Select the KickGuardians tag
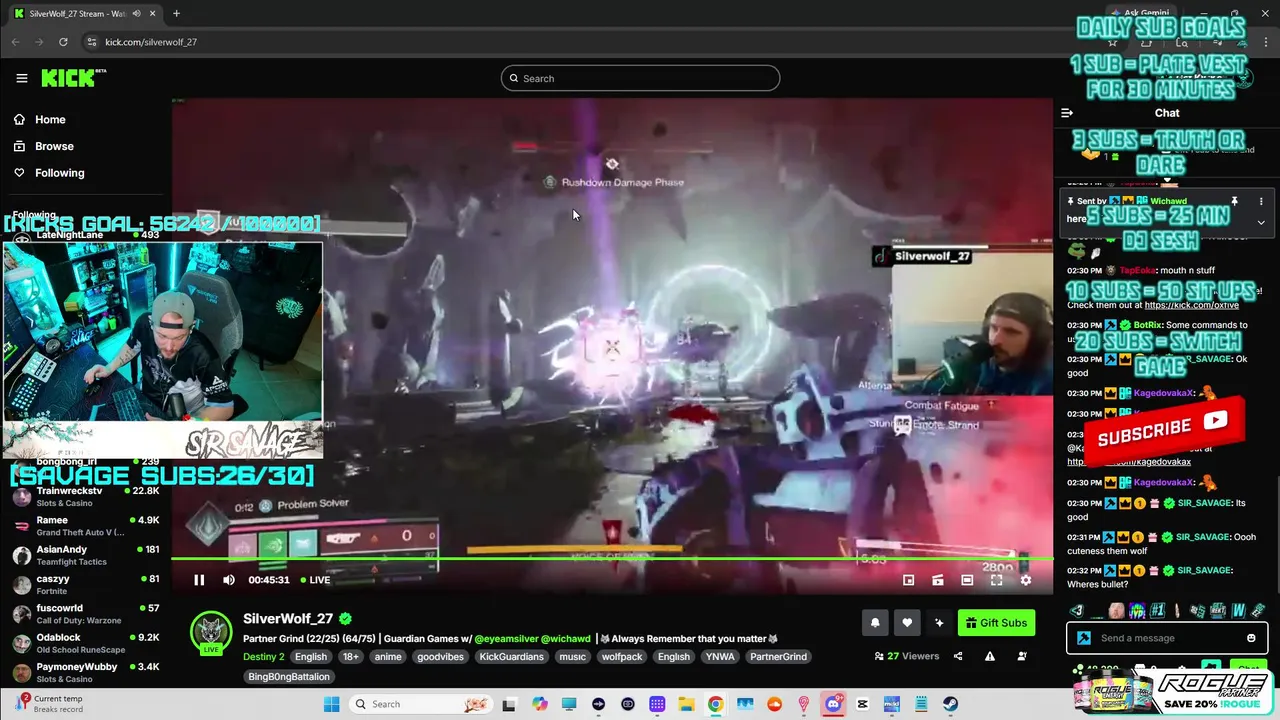The image size is (1280, 720). 511,657
